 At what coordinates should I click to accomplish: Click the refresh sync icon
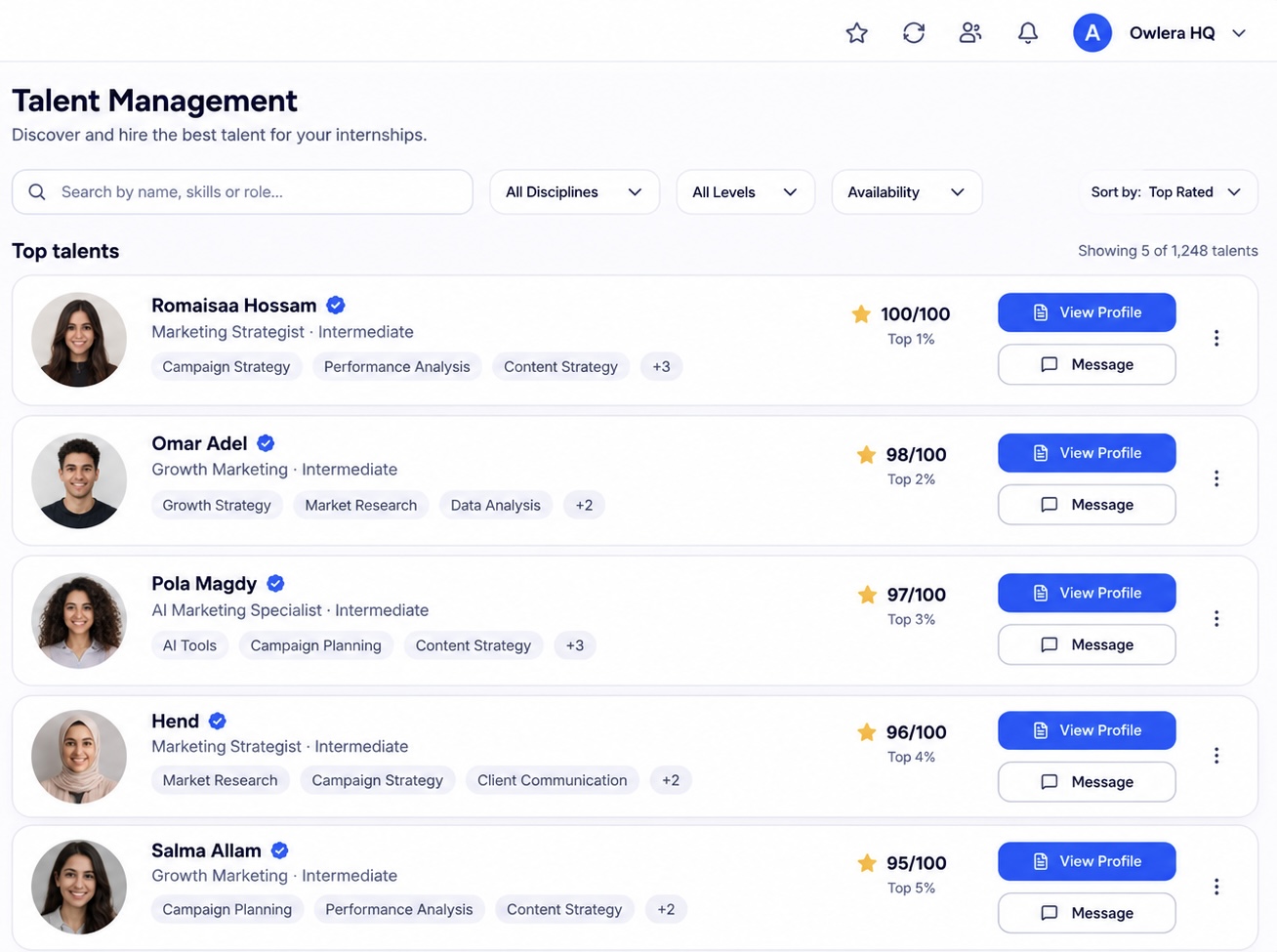914,33
